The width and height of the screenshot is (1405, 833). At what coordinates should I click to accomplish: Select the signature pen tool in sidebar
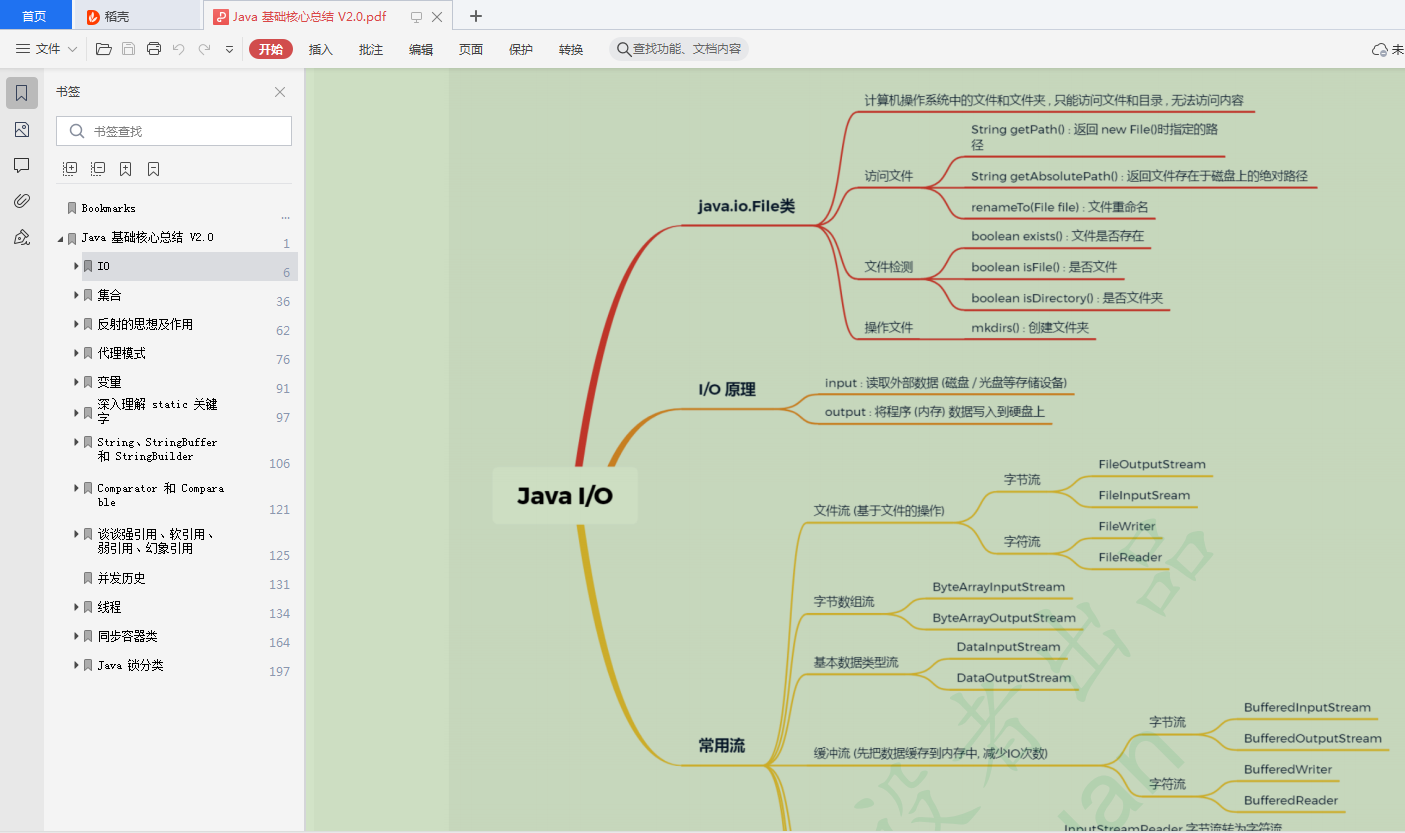[x=21, y=238]
